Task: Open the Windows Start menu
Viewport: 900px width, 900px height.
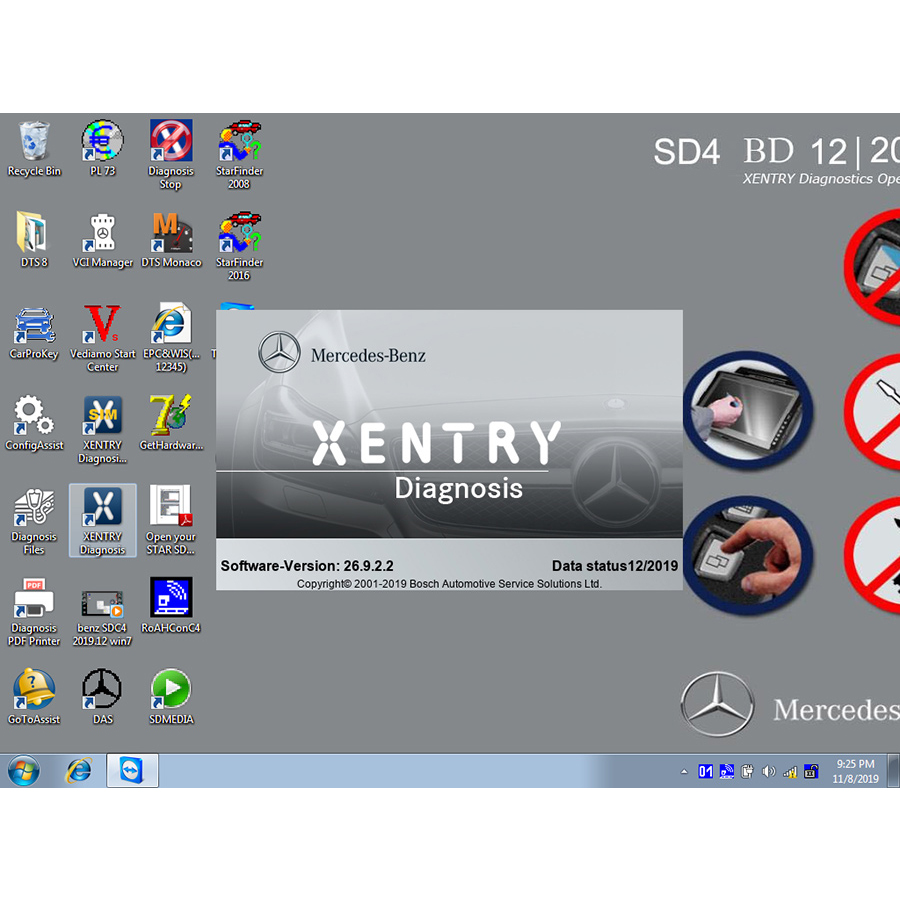Action: coord(23,771)
